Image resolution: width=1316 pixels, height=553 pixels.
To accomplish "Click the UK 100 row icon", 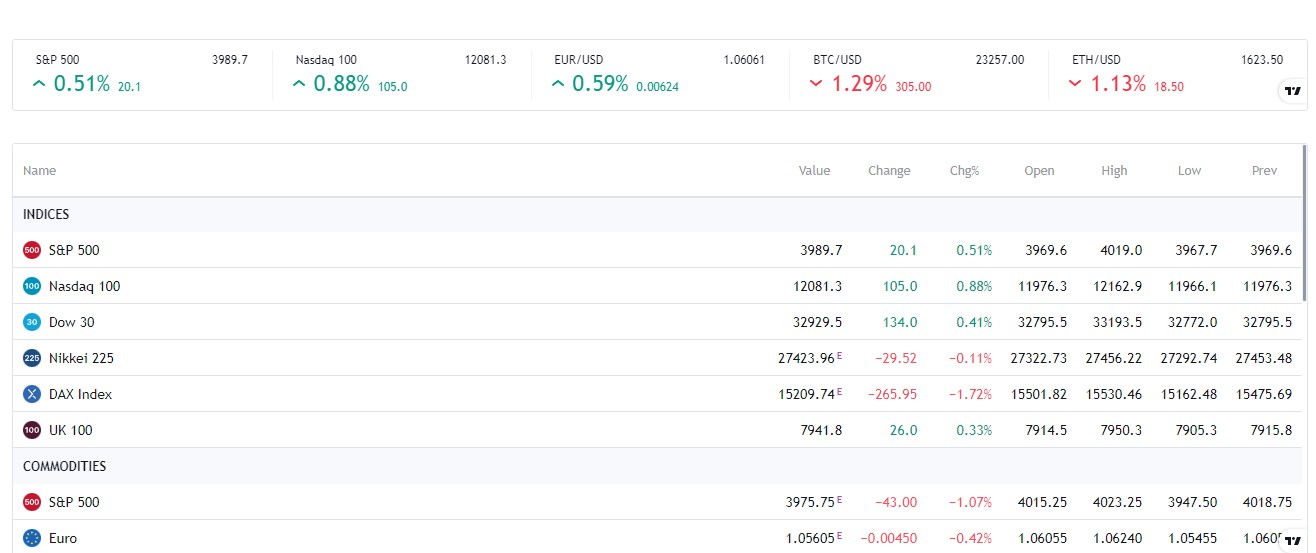I will [32, 430].
